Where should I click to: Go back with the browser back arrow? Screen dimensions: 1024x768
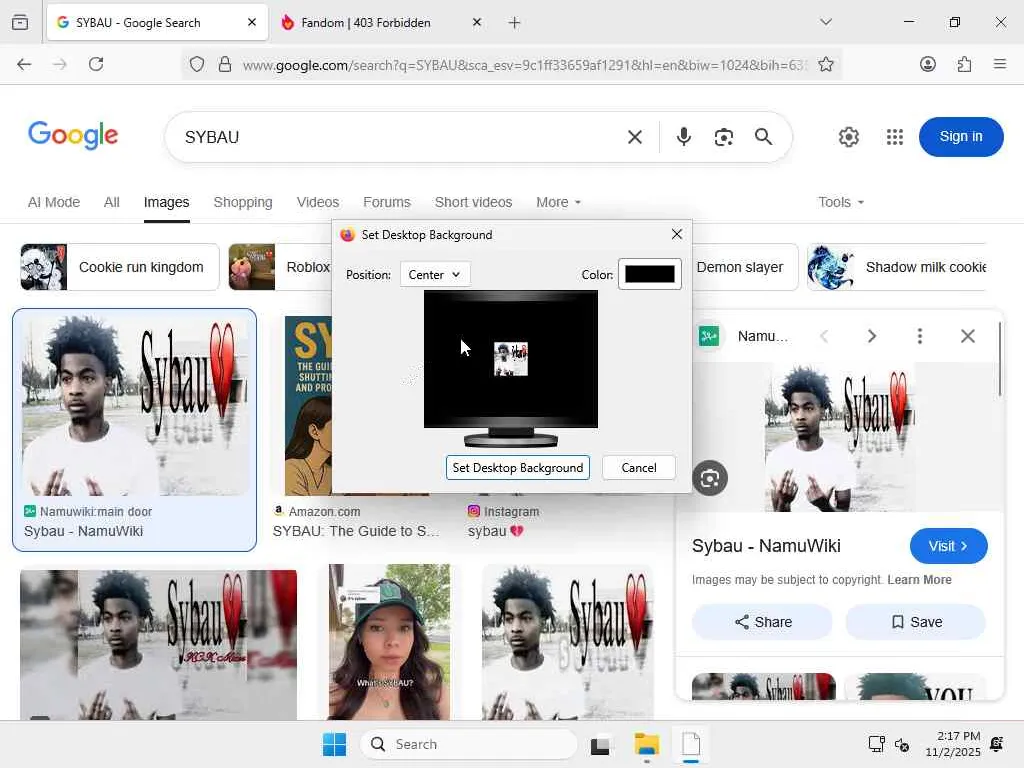pos(24,64)
